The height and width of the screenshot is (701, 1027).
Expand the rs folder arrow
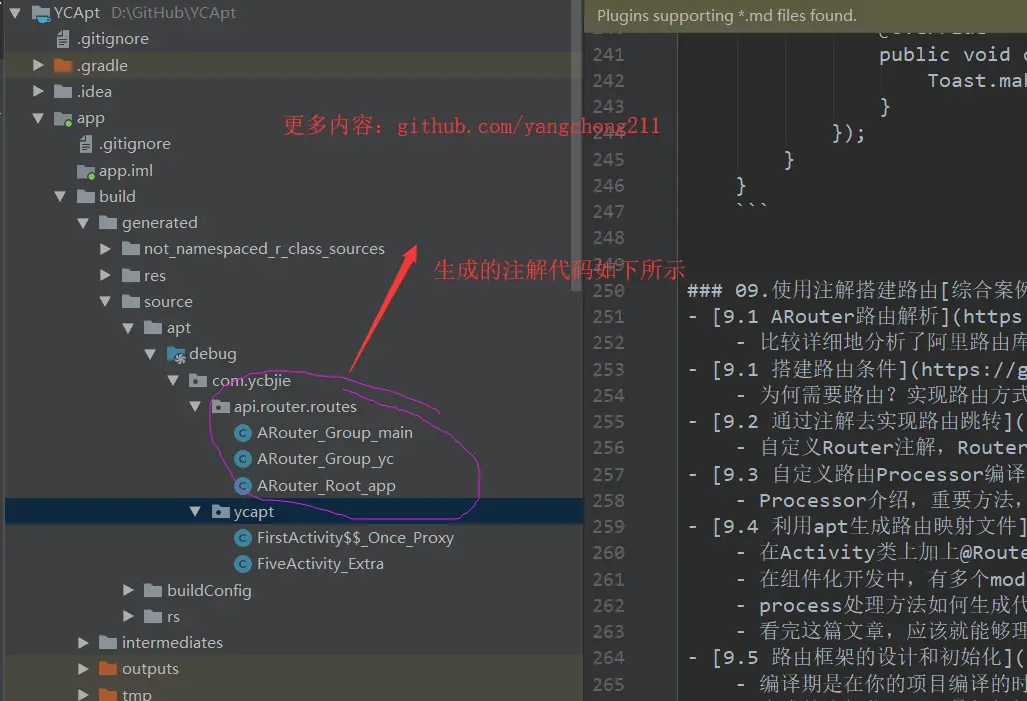click(x=128, y=616)
